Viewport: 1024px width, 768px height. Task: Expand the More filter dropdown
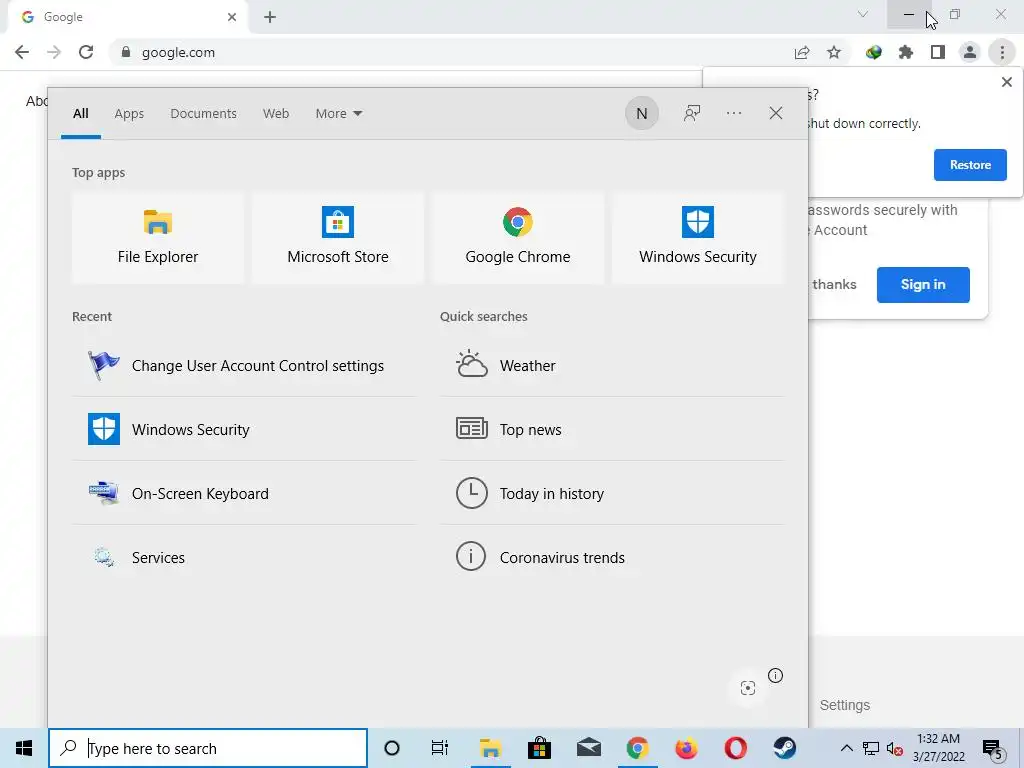338,114
